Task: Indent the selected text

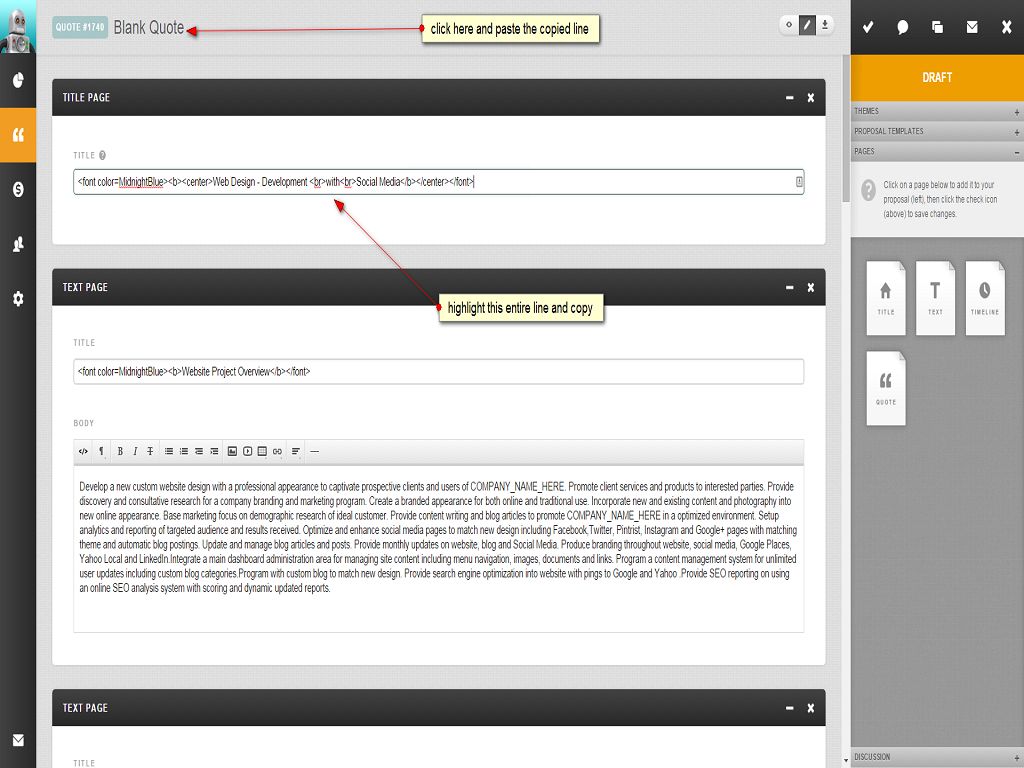Action: 214,451
